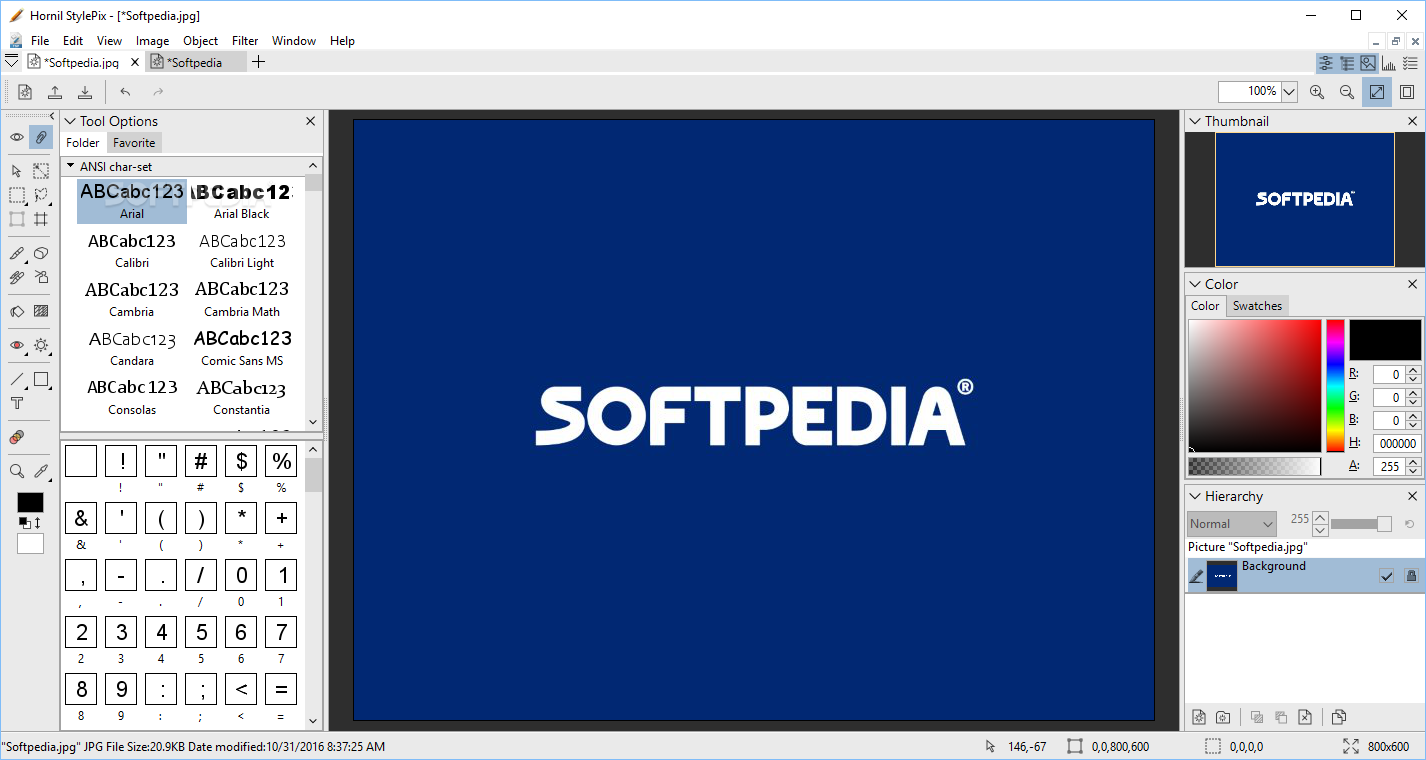The image size is (1426, 760).
Task: Open the zoom percentage dropdown
Action: (x=1289, y=92)
